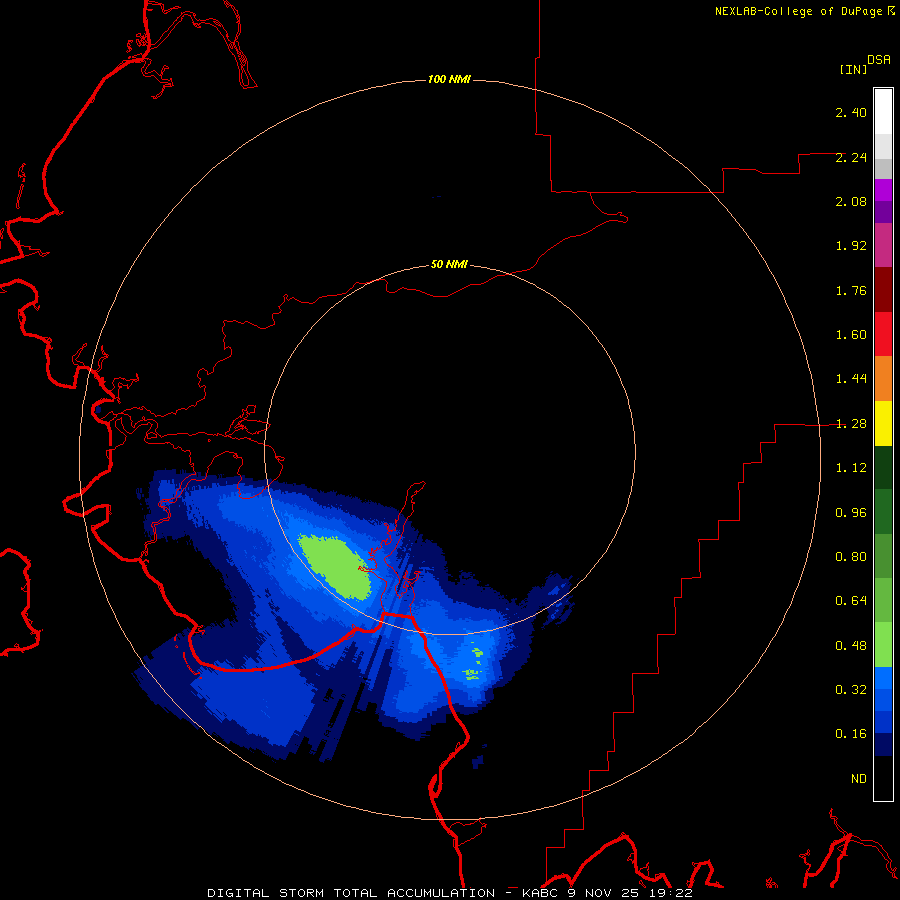Select the 2.24 legend value

(851, 157)
